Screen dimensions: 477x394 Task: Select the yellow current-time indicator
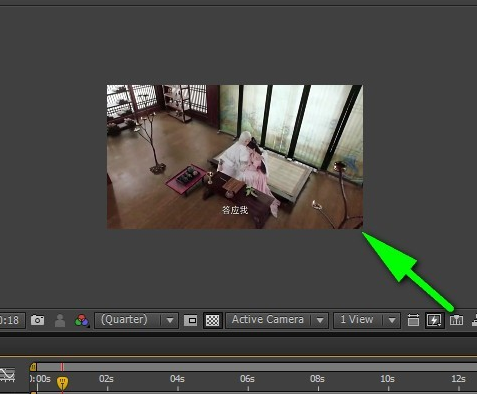62,383
